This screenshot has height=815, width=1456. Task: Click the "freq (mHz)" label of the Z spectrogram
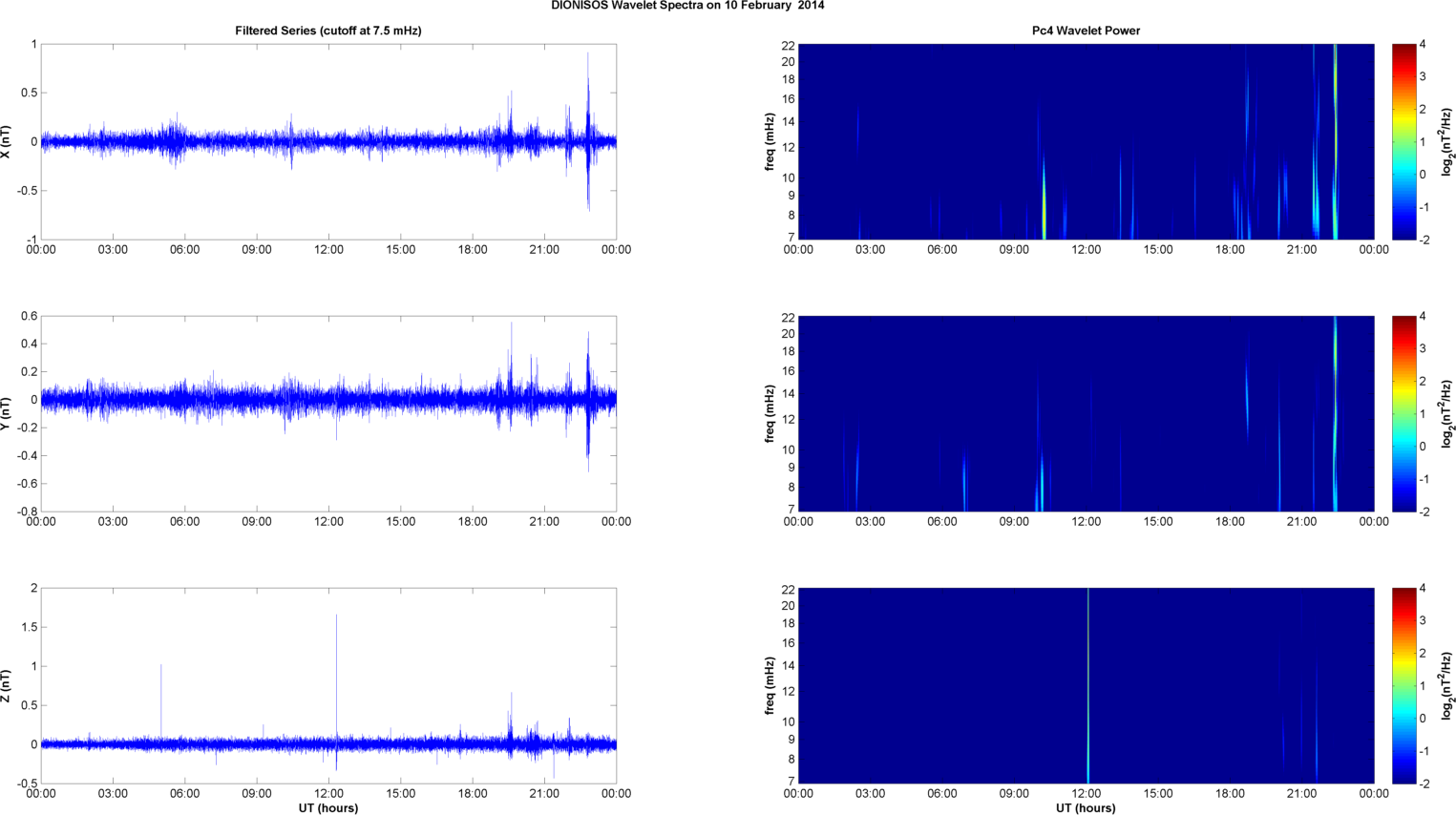(x=770, y=685)
